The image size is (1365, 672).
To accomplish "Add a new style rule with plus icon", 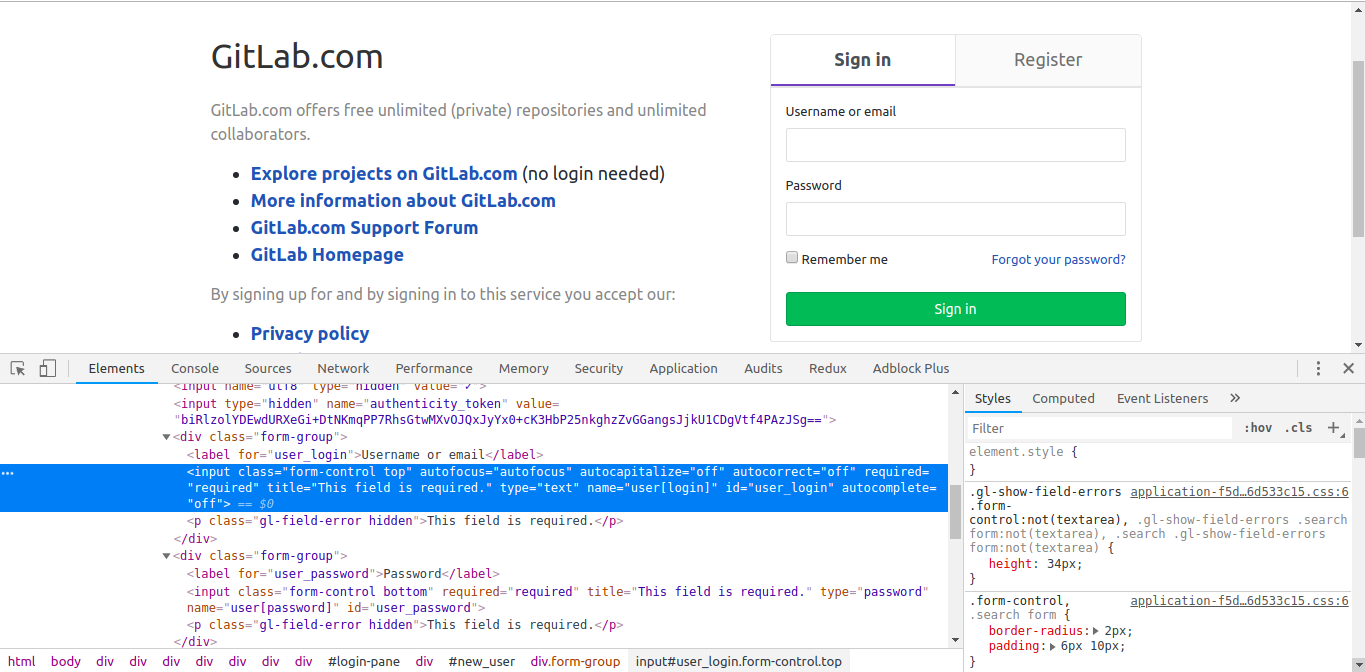I will (x=1333, y=428).
